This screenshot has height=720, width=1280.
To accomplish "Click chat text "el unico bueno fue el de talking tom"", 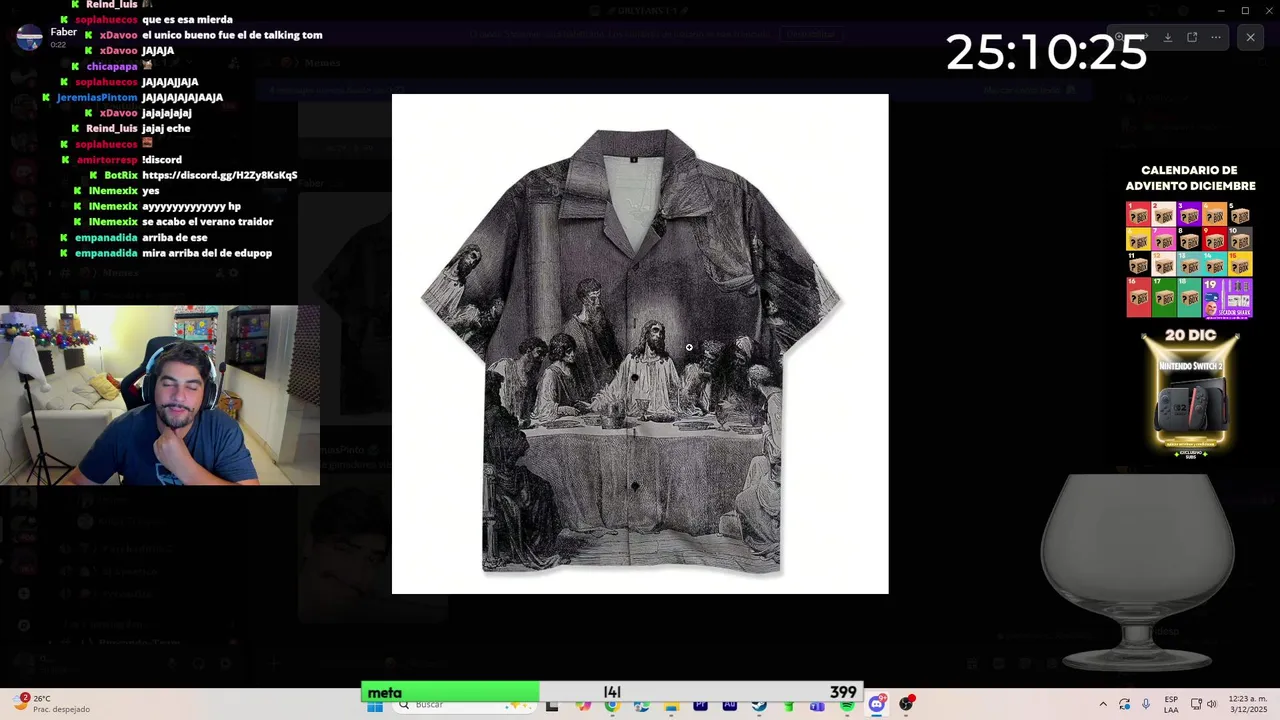I will point(232,35).
